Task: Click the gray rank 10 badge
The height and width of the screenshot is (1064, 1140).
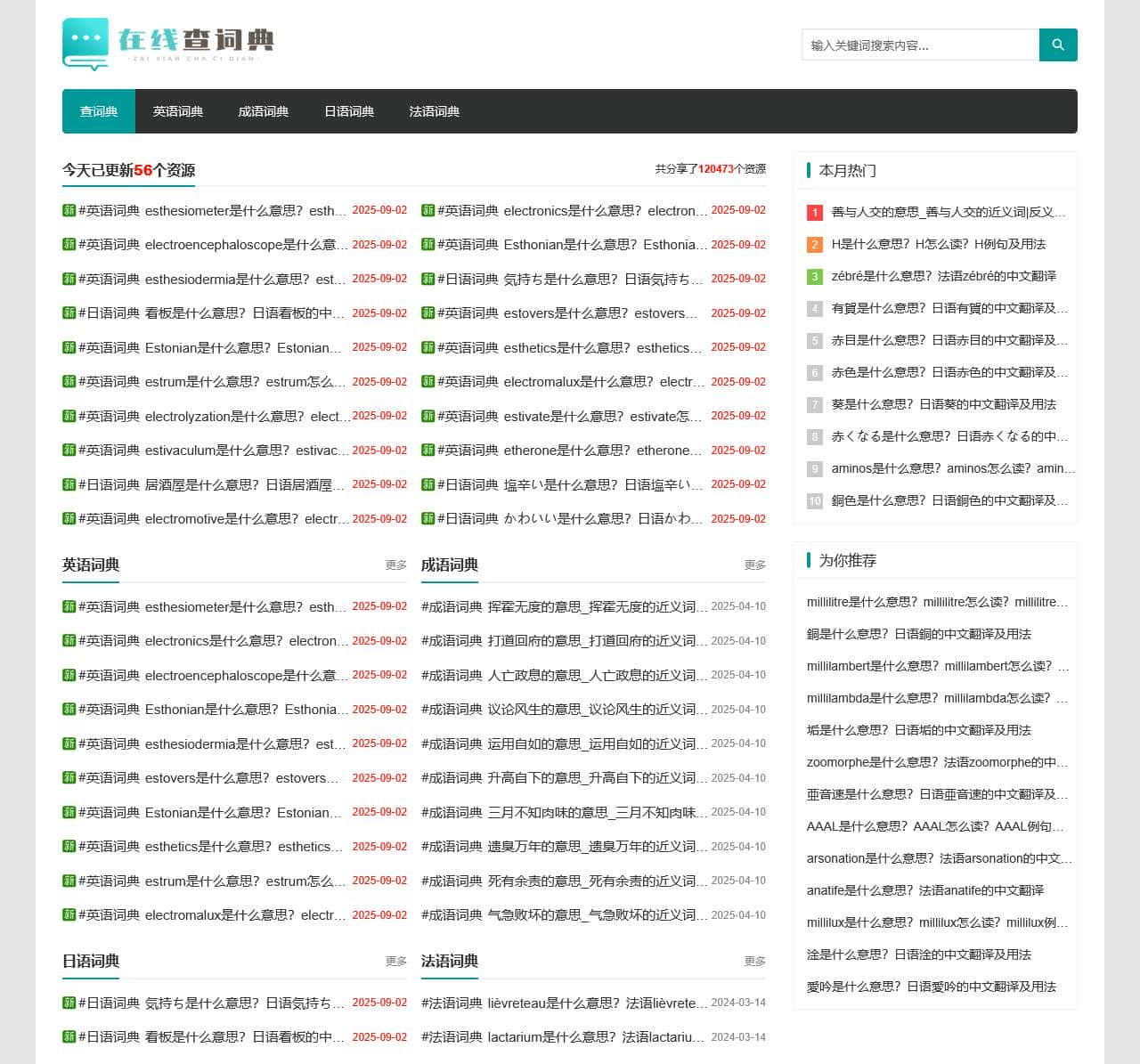Action: pyautogui.click(x=814, y=501)
